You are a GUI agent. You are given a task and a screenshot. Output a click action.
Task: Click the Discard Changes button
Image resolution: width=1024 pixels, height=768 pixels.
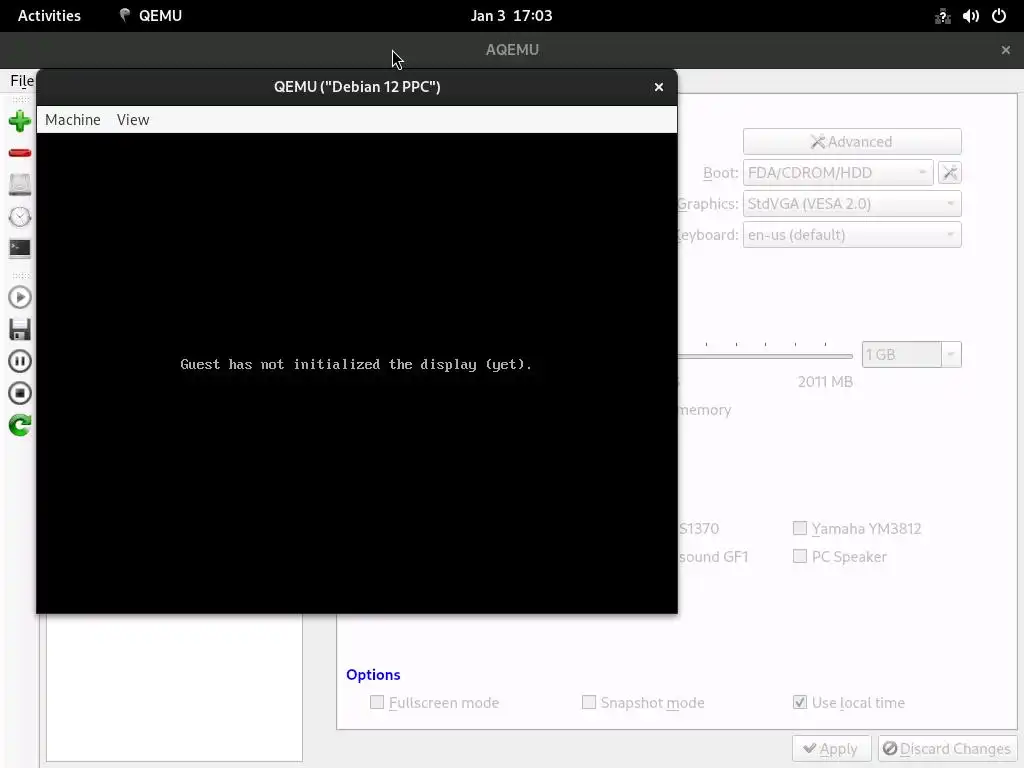pyautogui.click(x=948, y=748)
